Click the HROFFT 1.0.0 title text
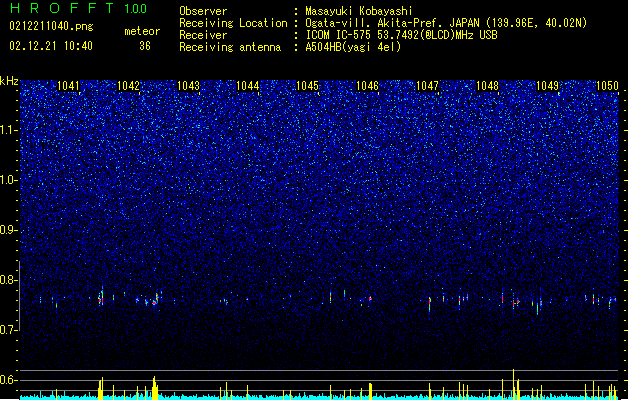This screenshot has width=629, height=400. (x=79, y=8)
